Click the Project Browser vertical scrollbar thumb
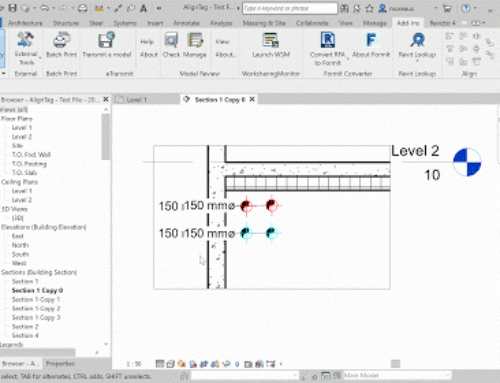 click(106, 137)
